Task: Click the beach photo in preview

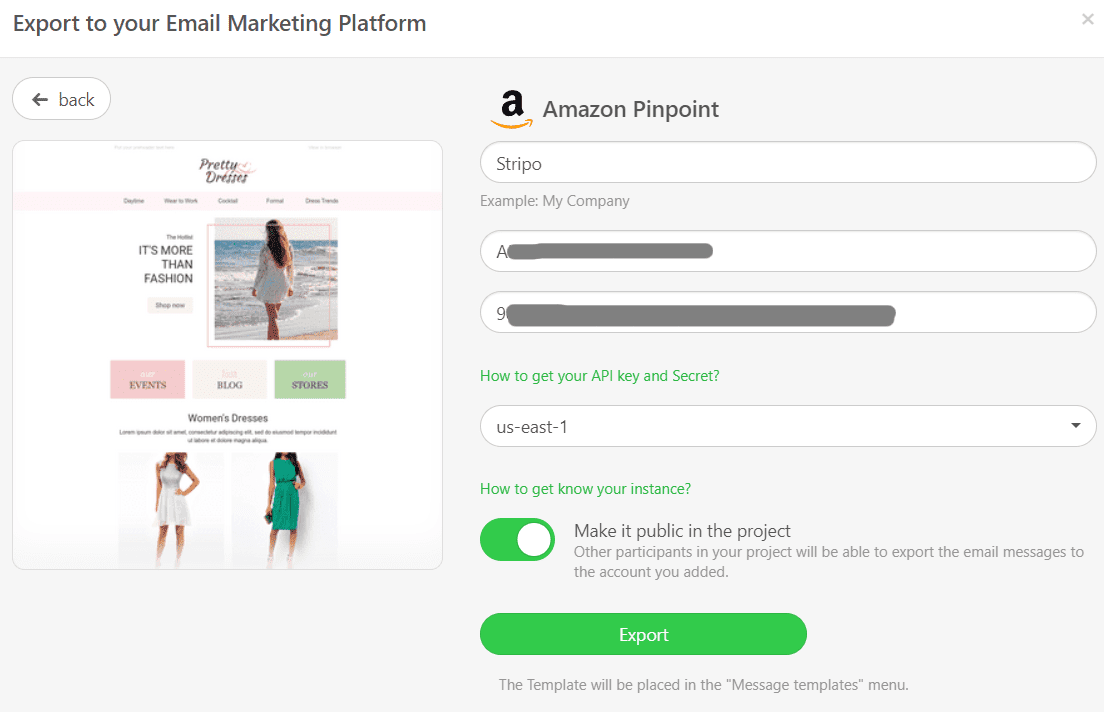Action: click(x=276, y=279)
